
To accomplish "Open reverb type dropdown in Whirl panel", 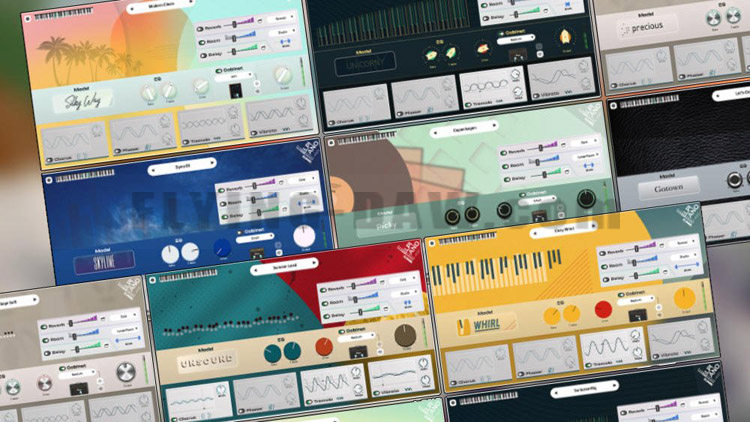I will point(683,243).
